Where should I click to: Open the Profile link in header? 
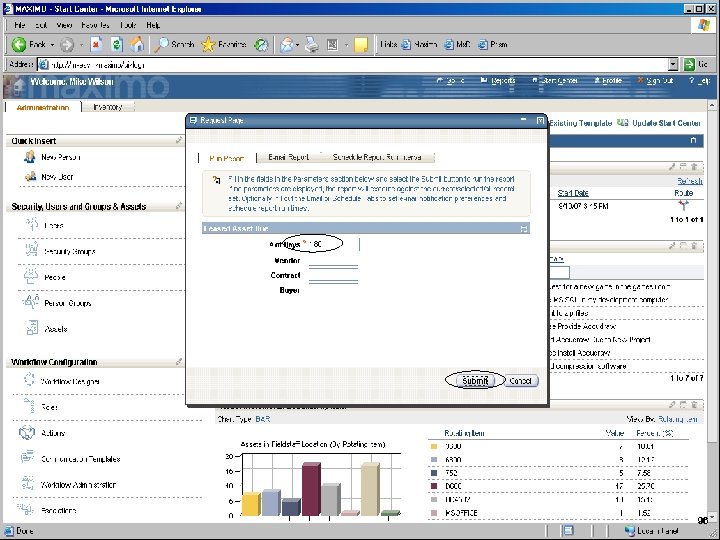coord(608,81)
